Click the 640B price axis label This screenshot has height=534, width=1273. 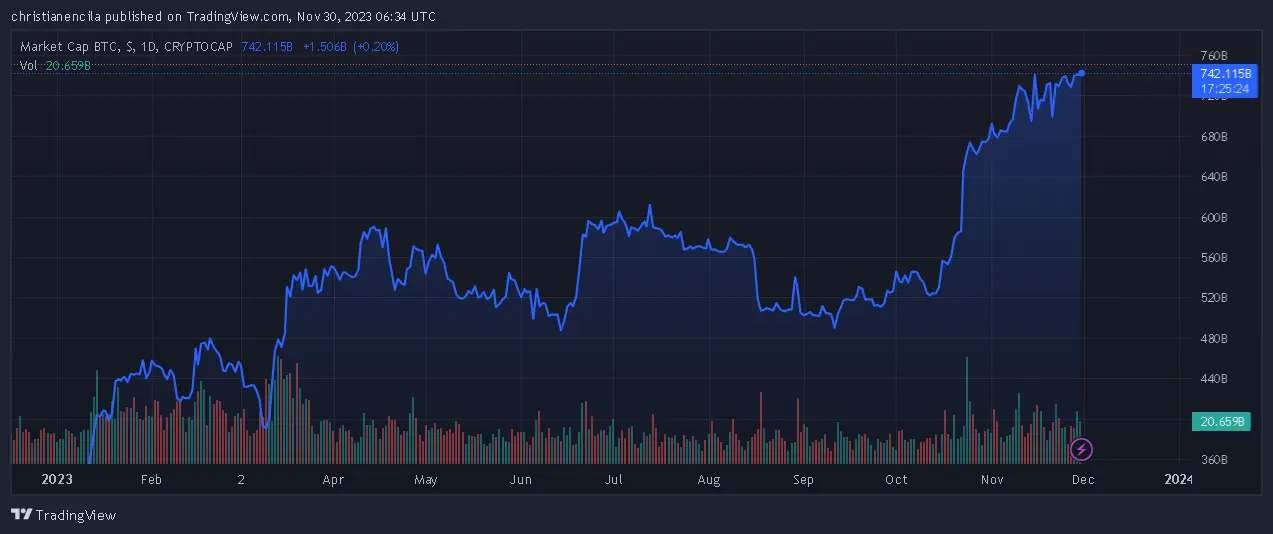tap(1212, 177)
